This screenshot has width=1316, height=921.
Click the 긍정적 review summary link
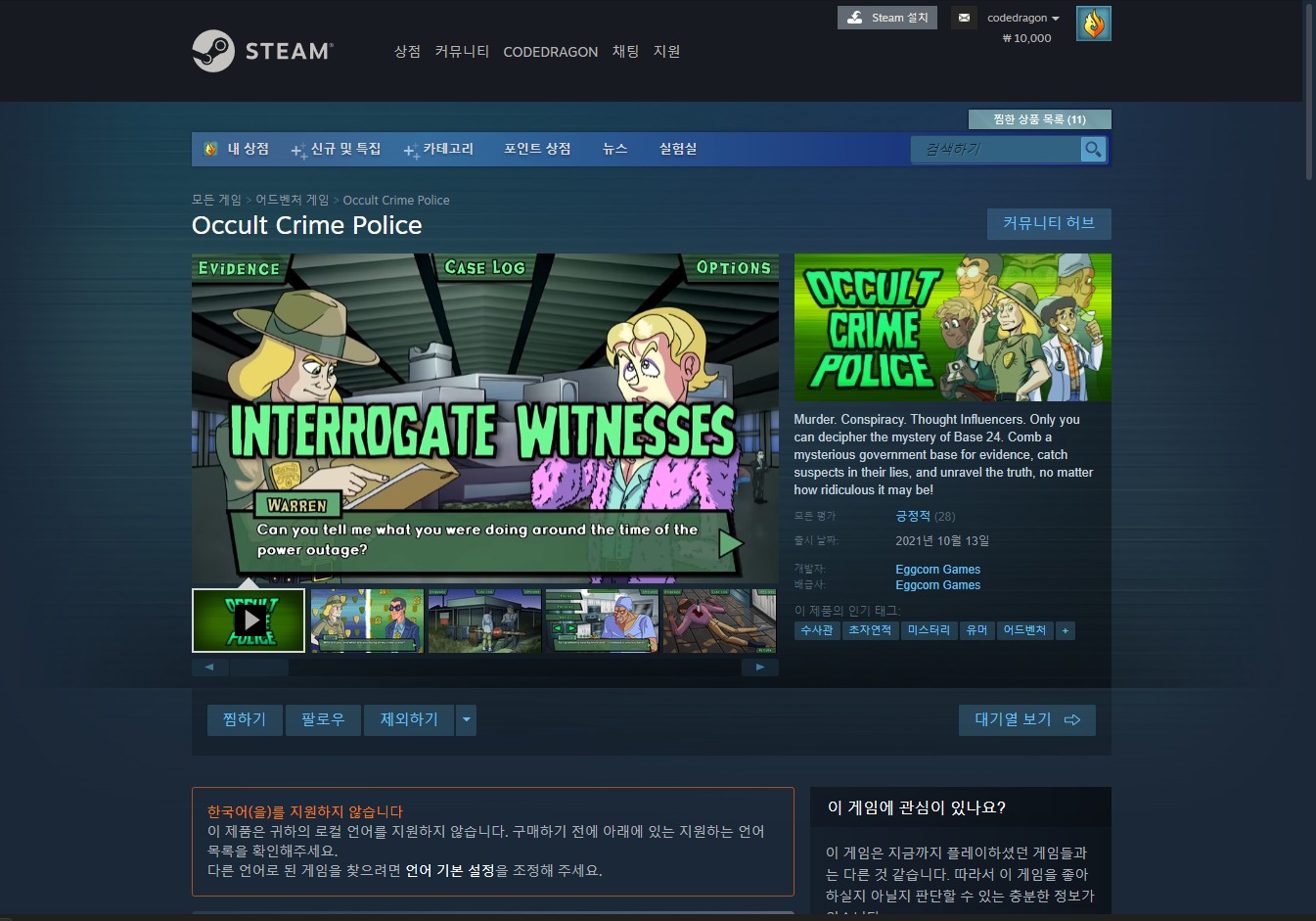tap(913, 516)
